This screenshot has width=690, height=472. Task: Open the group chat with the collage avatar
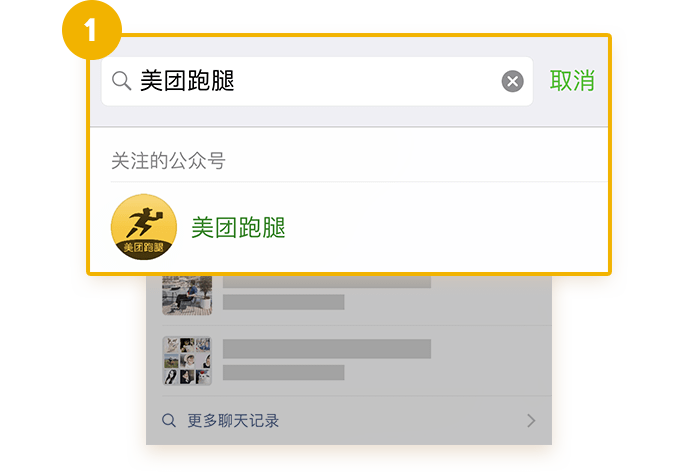pos(187,361)
